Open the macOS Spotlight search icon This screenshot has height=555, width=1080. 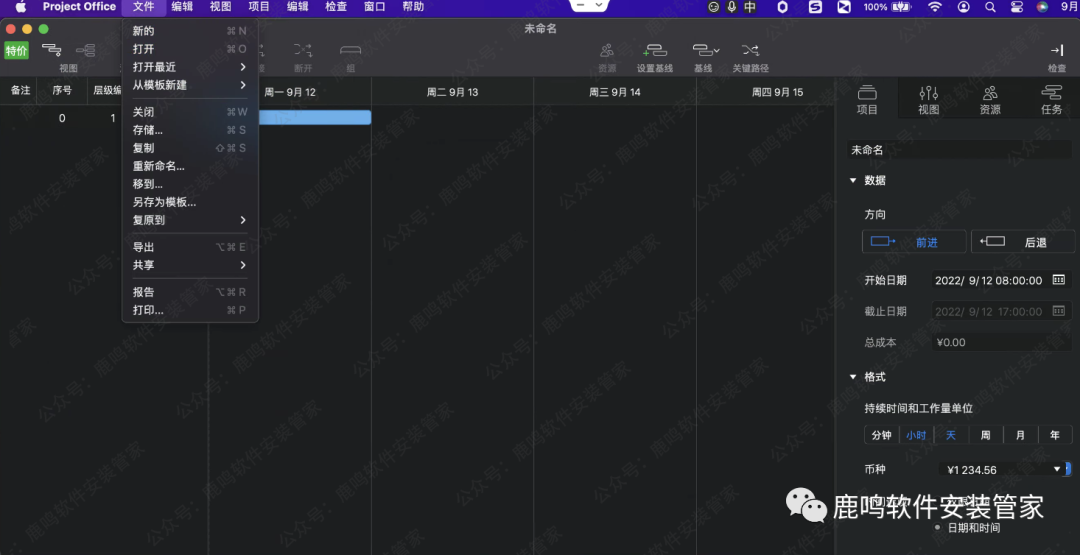click(990, 7)
